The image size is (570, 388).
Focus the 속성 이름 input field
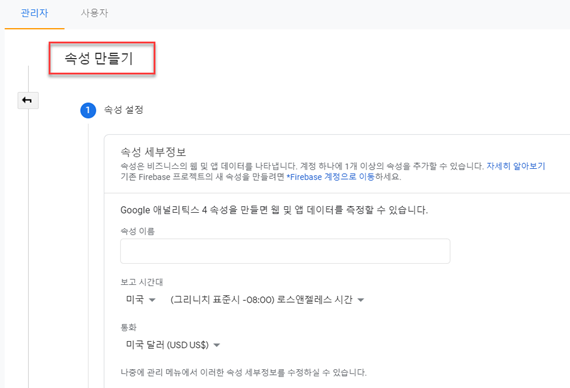tap(285, 251)
